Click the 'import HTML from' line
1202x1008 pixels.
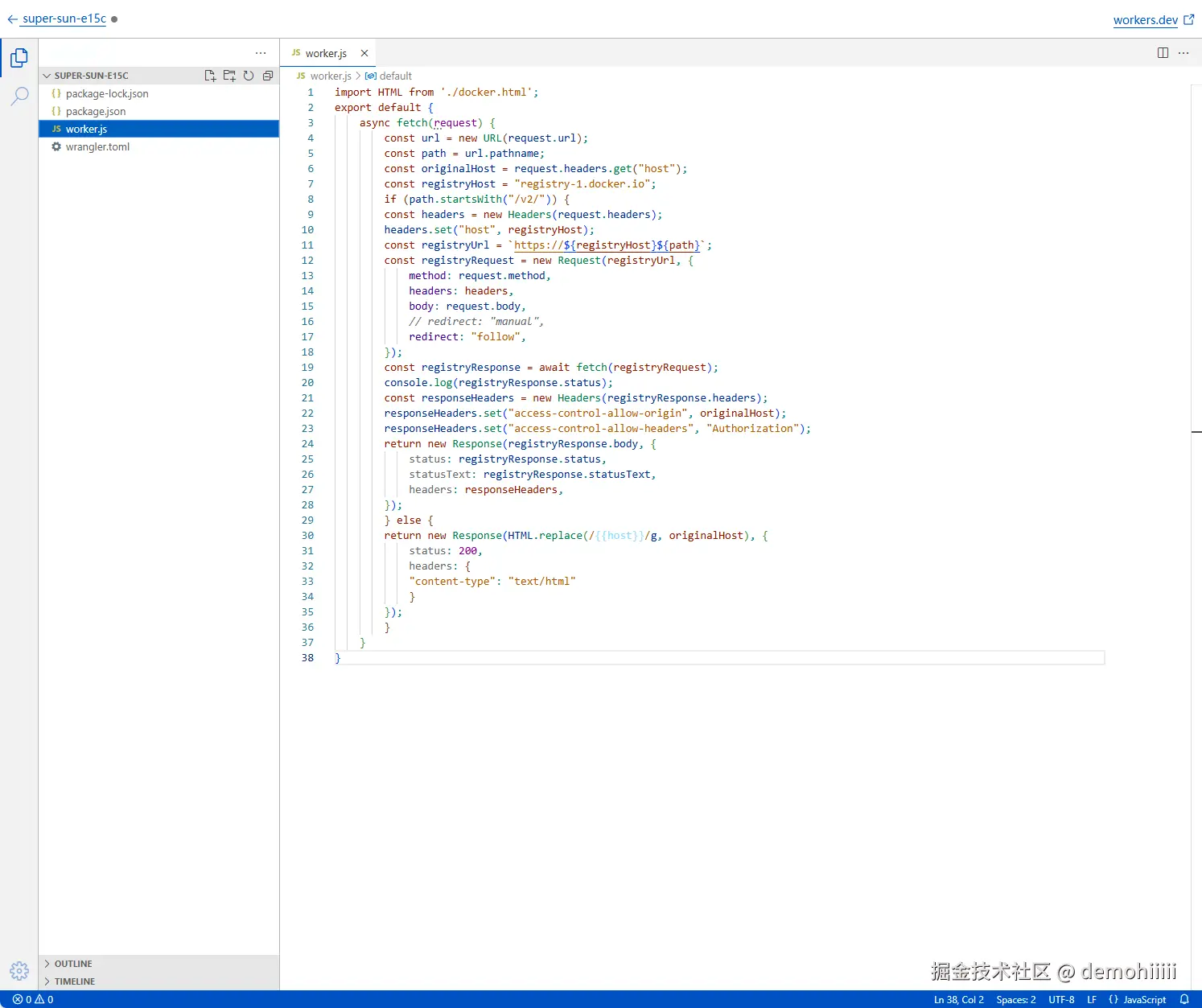(x=437, y=93)
